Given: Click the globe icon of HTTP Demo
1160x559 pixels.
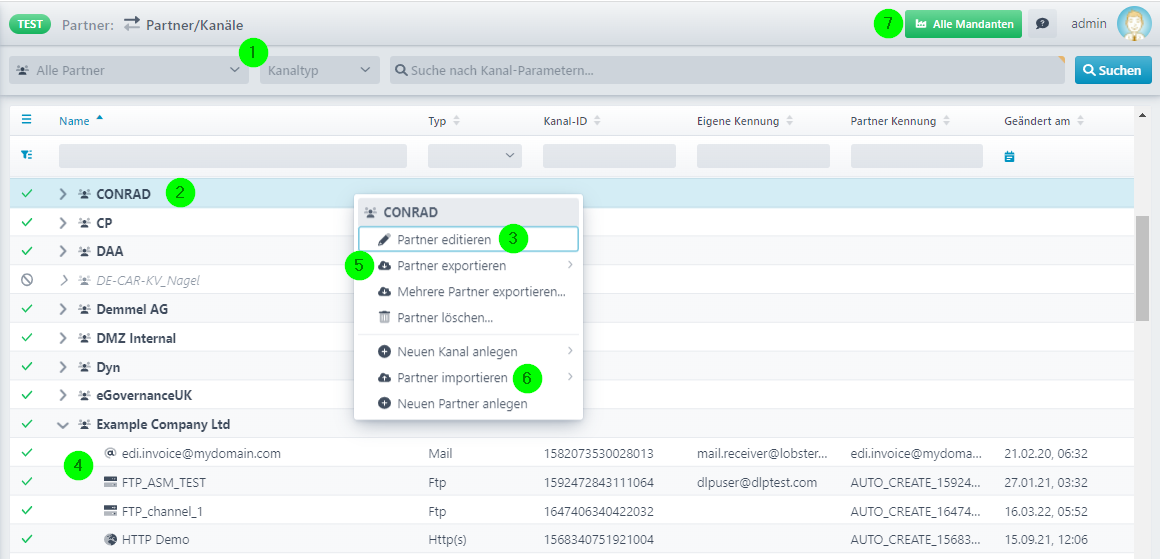Looking at the screenshot, I should point(111,540).
